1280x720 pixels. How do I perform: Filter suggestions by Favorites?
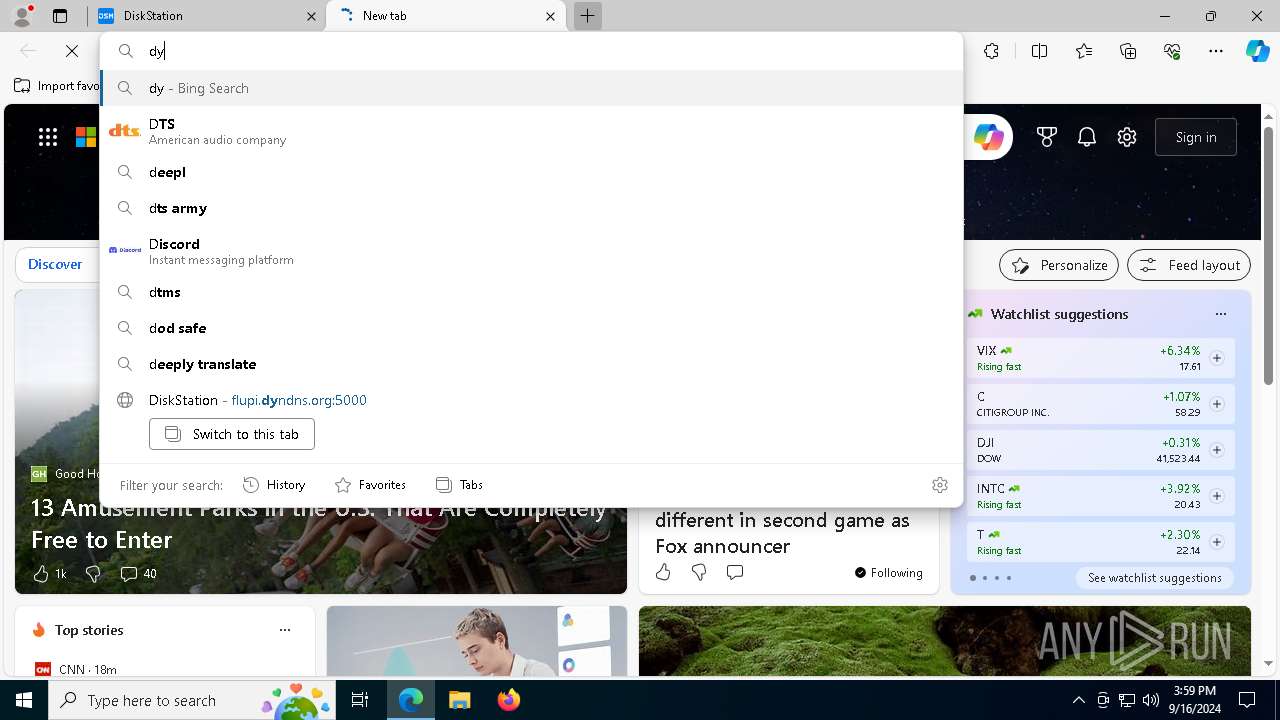tap(370, 485)
